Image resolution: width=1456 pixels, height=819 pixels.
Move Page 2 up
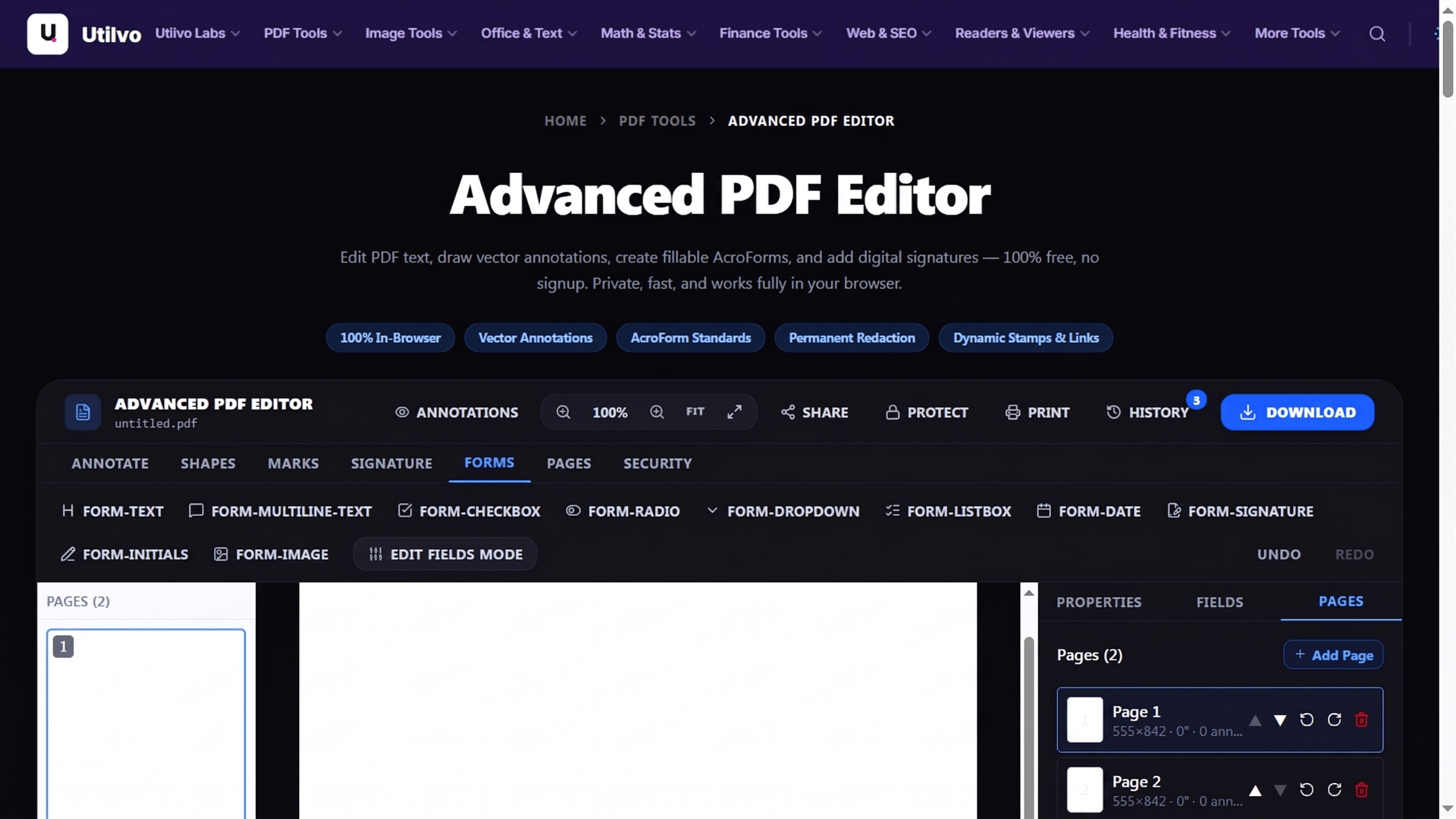coord(1255,790)
